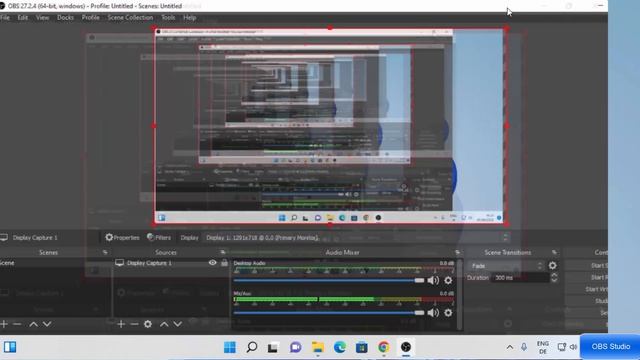The height and width of the screenshot is (360, 640).
Task: Open the Edit menu
Action: 23,18
